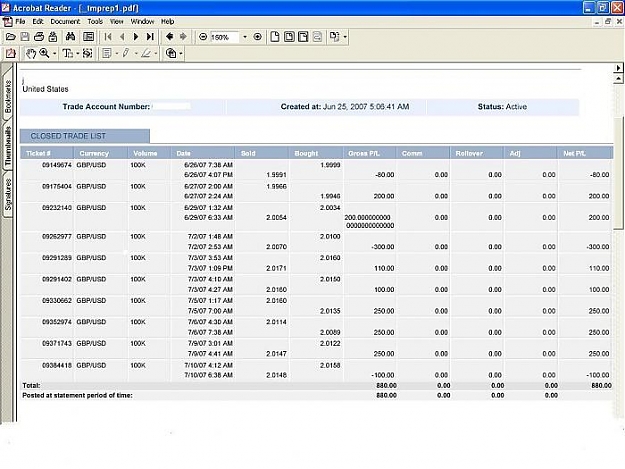Screen dimensions: 625x469
Task: Click the CLOSED TRADE LIST heading
Action: (x=68, y=136)
